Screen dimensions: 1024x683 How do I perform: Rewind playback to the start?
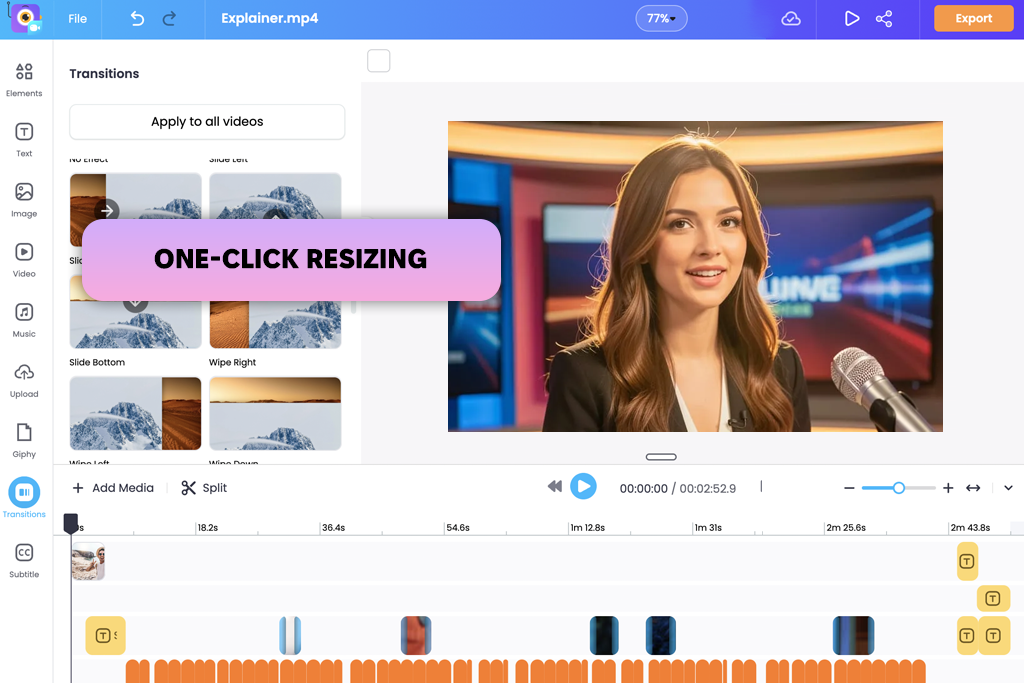554,486
